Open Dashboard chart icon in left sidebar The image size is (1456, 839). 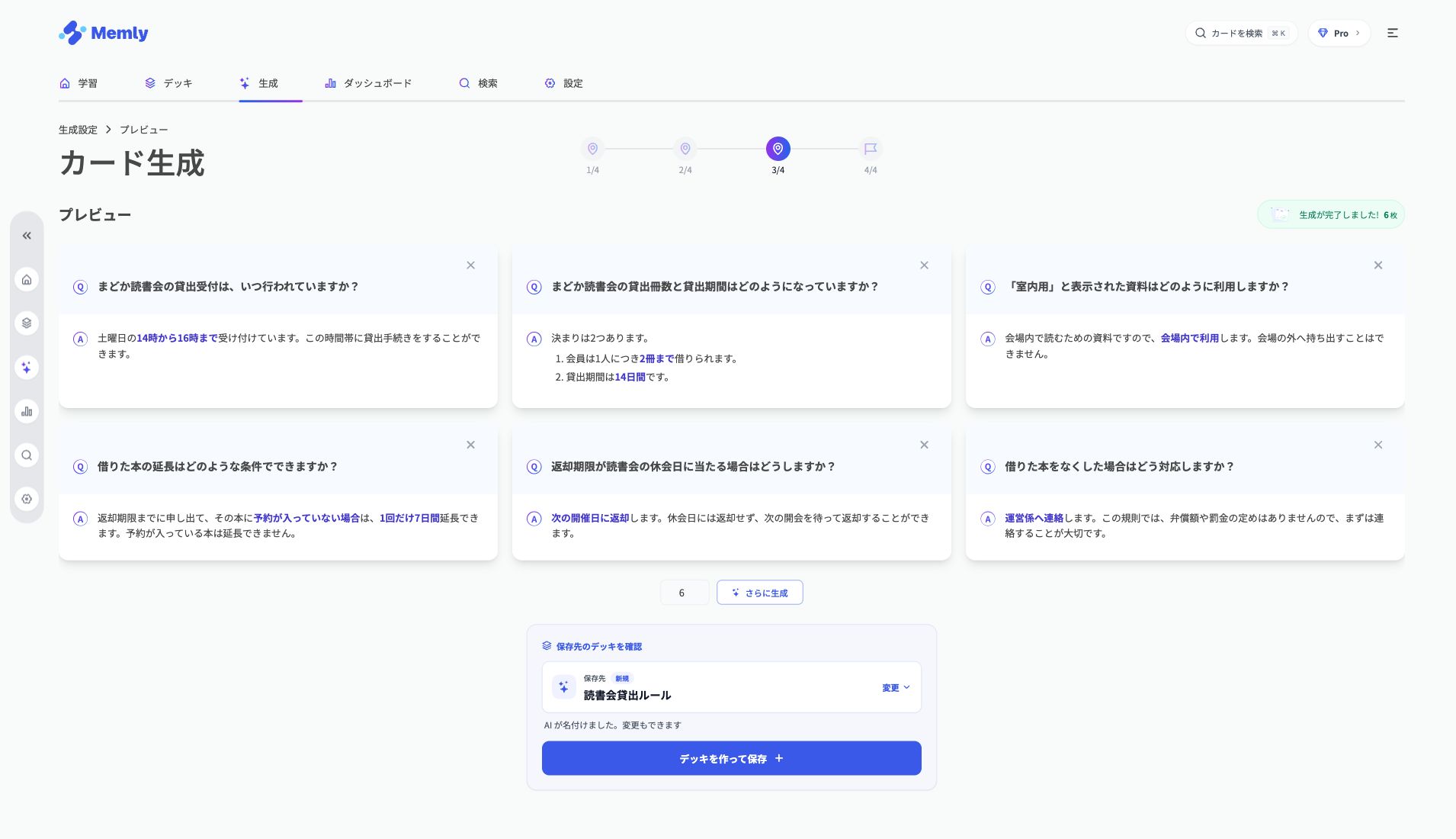[27, 411]
